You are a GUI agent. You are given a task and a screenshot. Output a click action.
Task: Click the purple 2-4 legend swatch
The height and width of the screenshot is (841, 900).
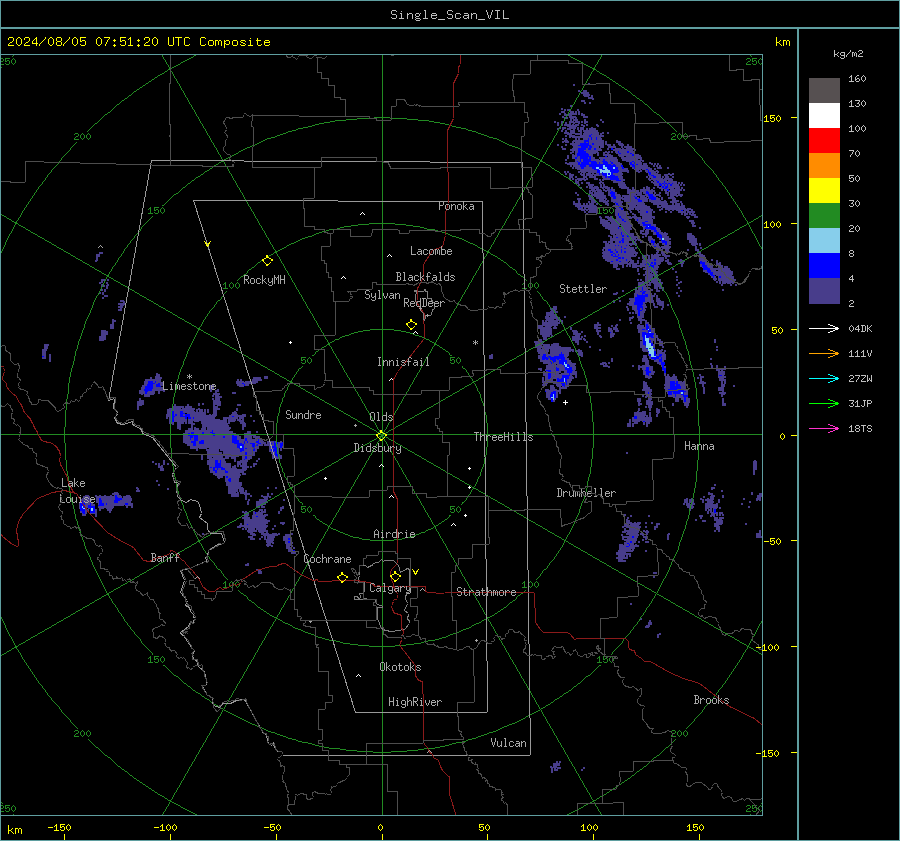pyautogui.click(x=824, y=290)
